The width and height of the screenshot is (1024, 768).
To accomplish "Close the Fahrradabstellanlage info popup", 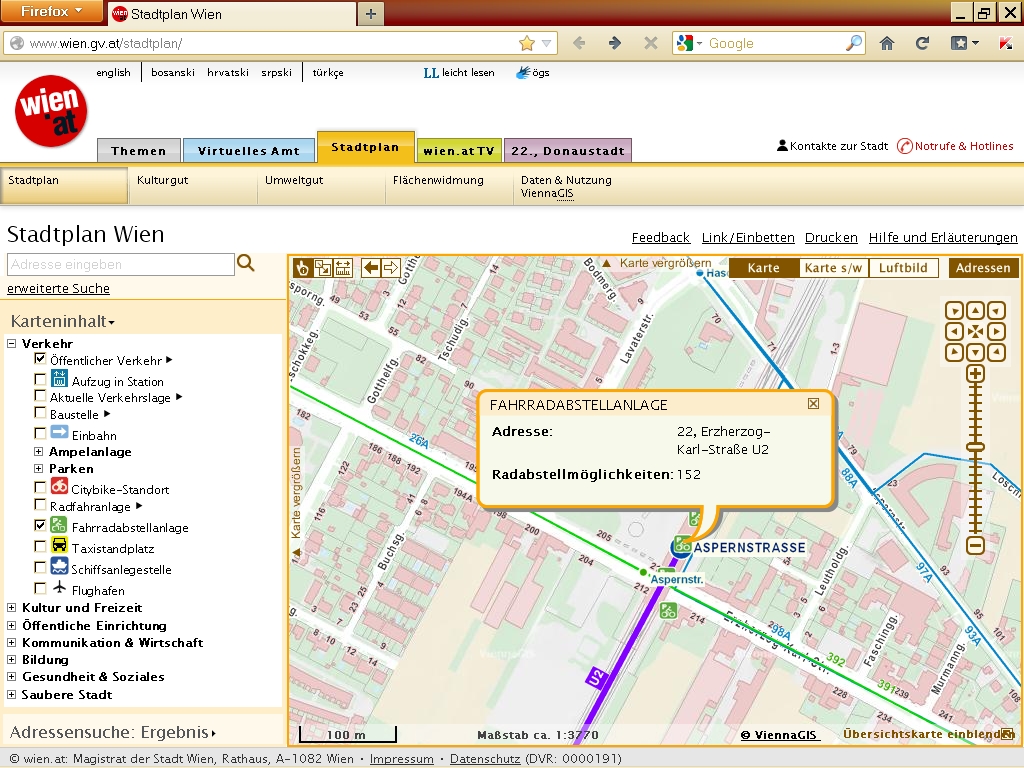I will 813,403.
